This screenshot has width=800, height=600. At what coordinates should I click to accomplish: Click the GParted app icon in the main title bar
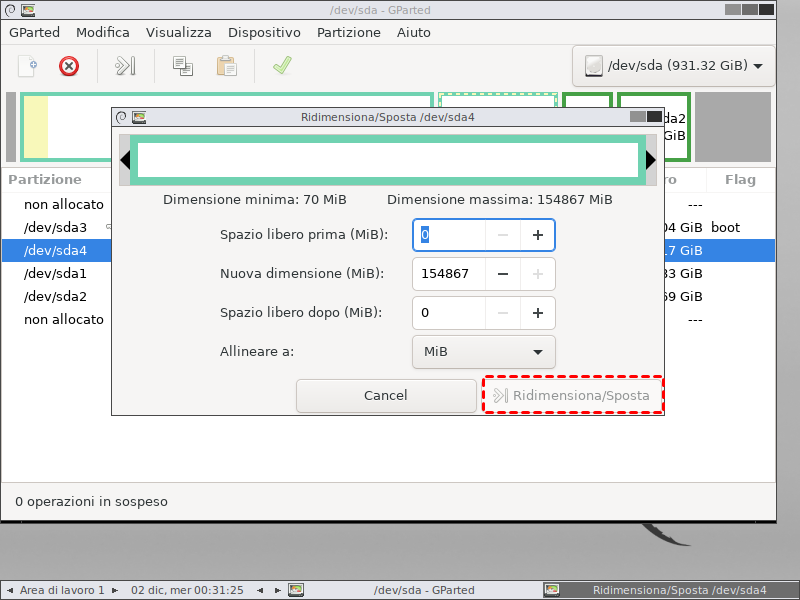point(28,10)
